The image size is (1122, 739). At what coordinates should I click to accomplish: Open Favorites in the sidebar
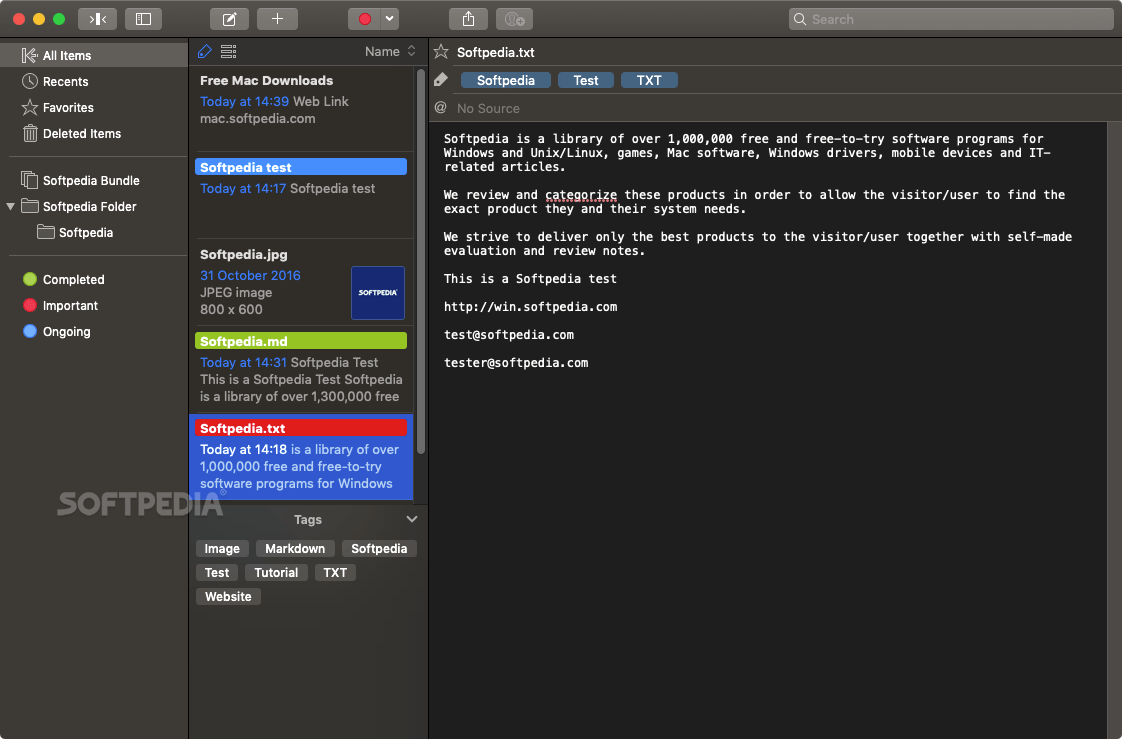pyautogui.click(x=94, y=107)
